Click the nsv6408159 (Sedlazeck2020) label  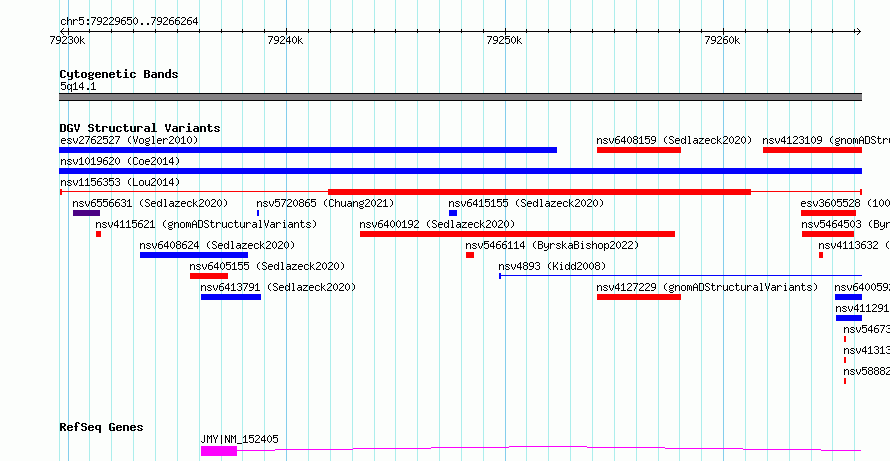(674, 140)
